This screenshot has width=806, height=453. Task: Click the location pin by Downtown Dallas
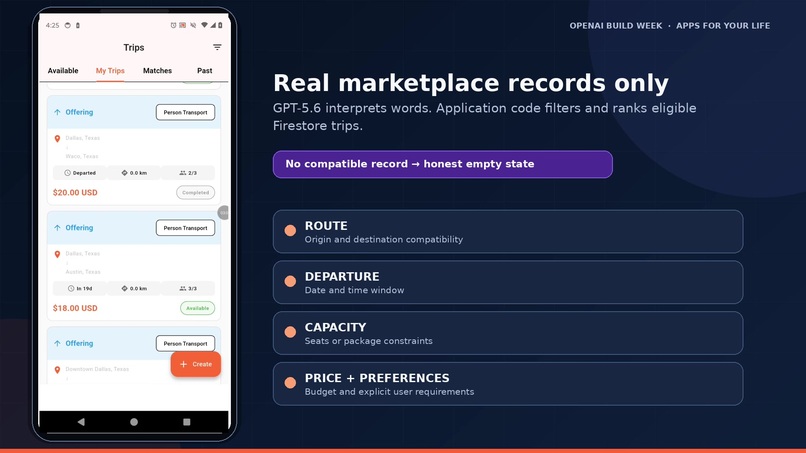[57, 370]
